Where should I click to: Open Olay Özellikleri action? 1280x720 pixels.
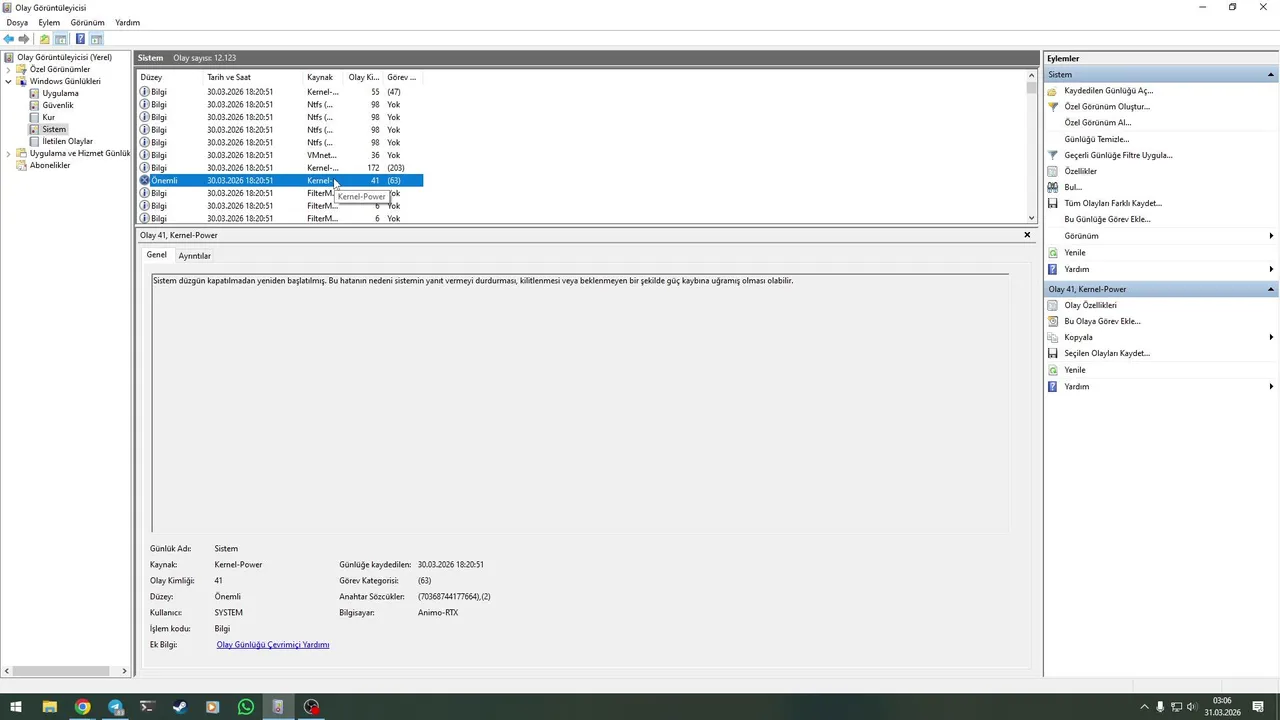click(1090, 305)
